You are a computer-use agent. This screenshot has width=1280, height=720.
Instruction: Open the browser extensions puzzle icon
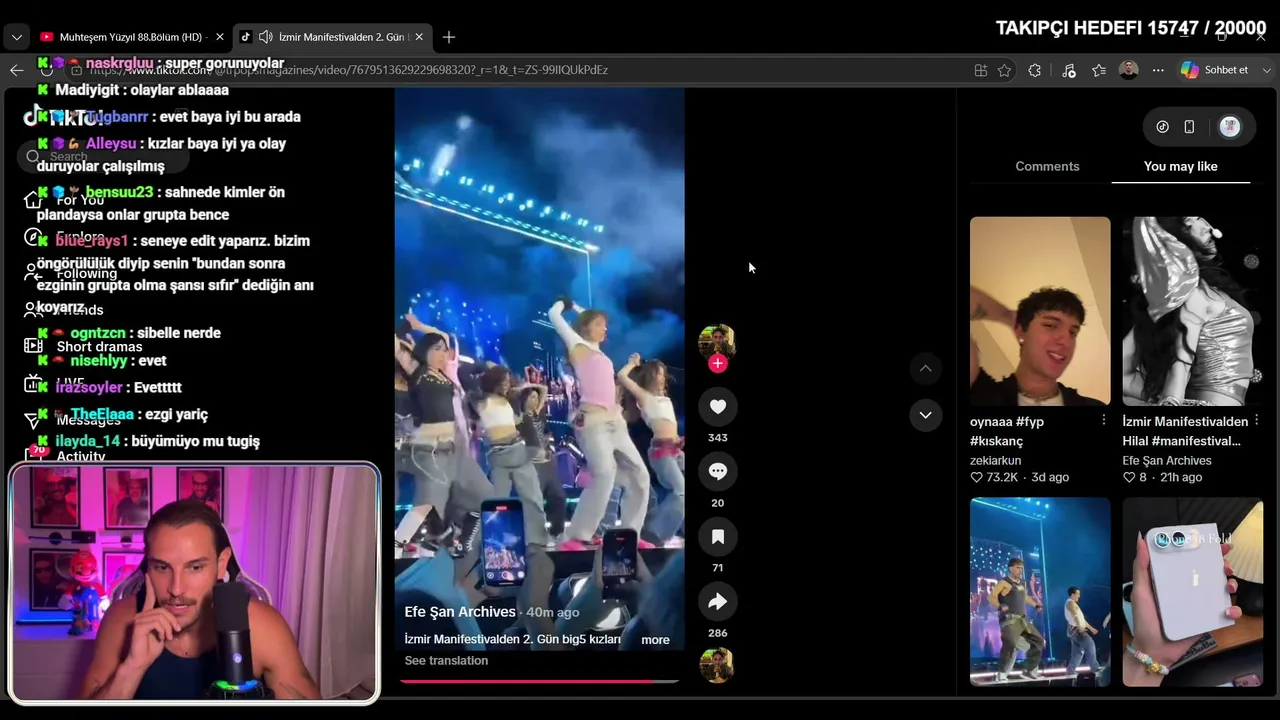[x=1035, y=70]
